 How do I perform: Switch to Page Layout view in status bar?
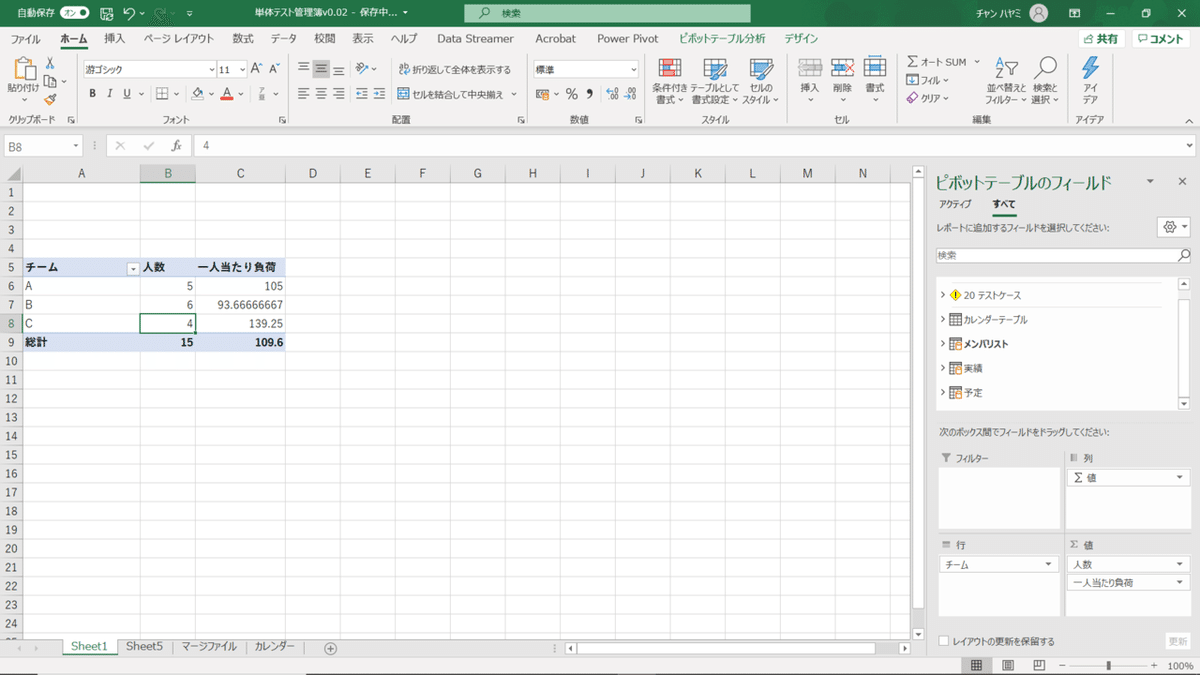click(x=1008, y=665)
